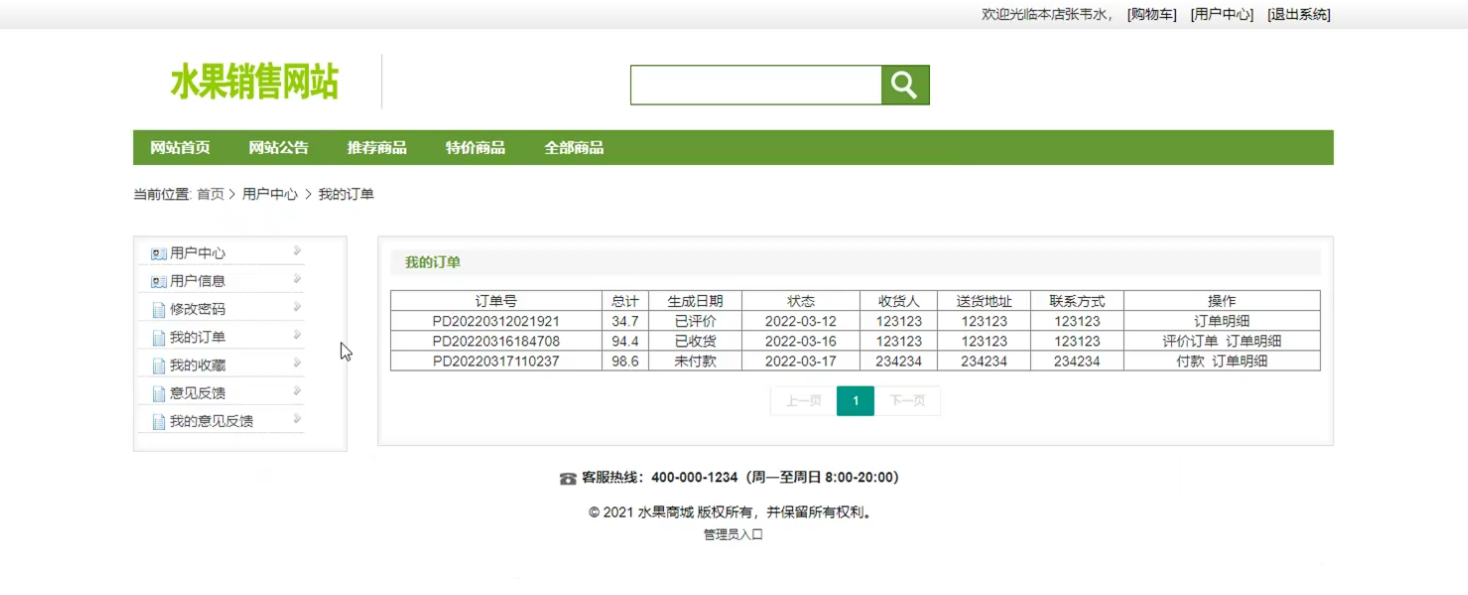Click the 我的意见反馈 document icon

point(158,422)
